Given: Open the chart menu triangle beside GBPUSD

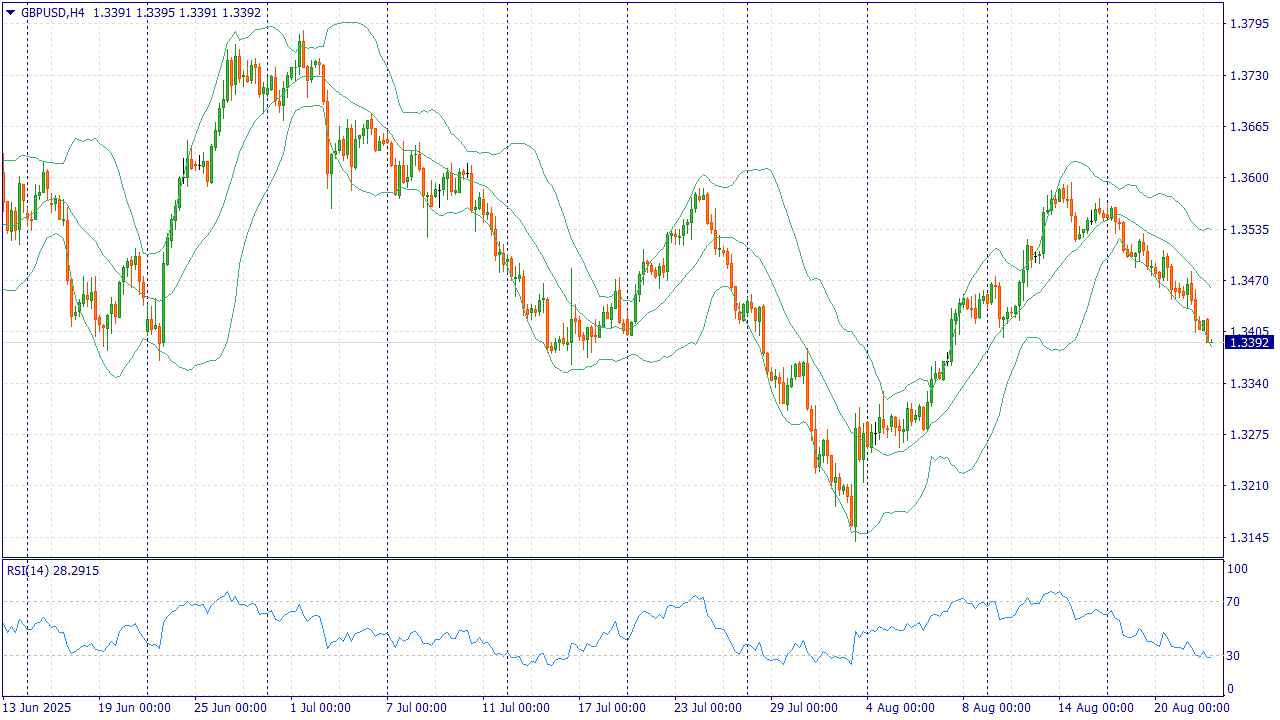Looking at the screenshot, I should coord(11,13).
